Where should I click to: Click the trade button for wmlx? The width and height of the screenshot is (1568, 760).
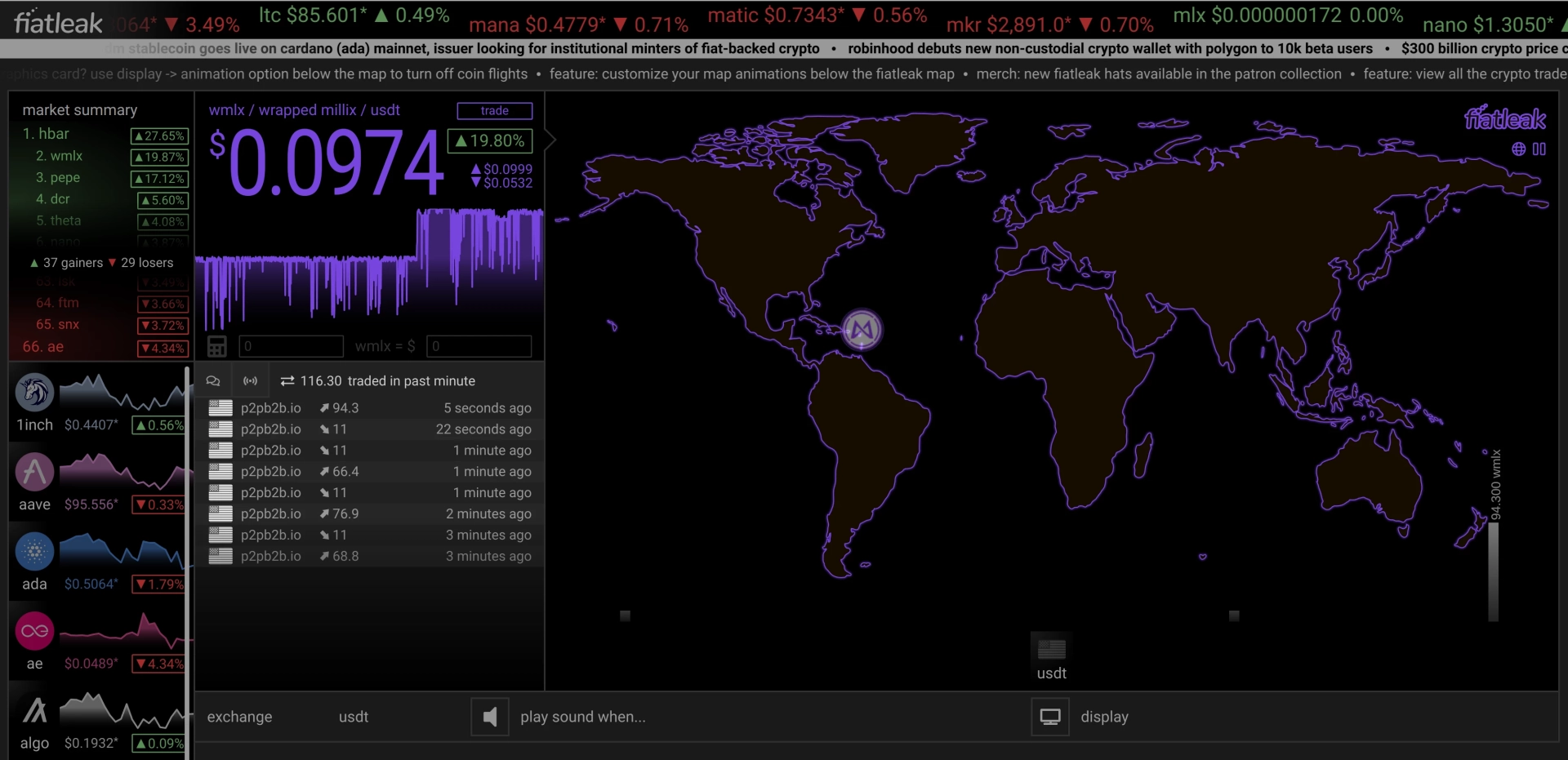(x=495, y=110)
